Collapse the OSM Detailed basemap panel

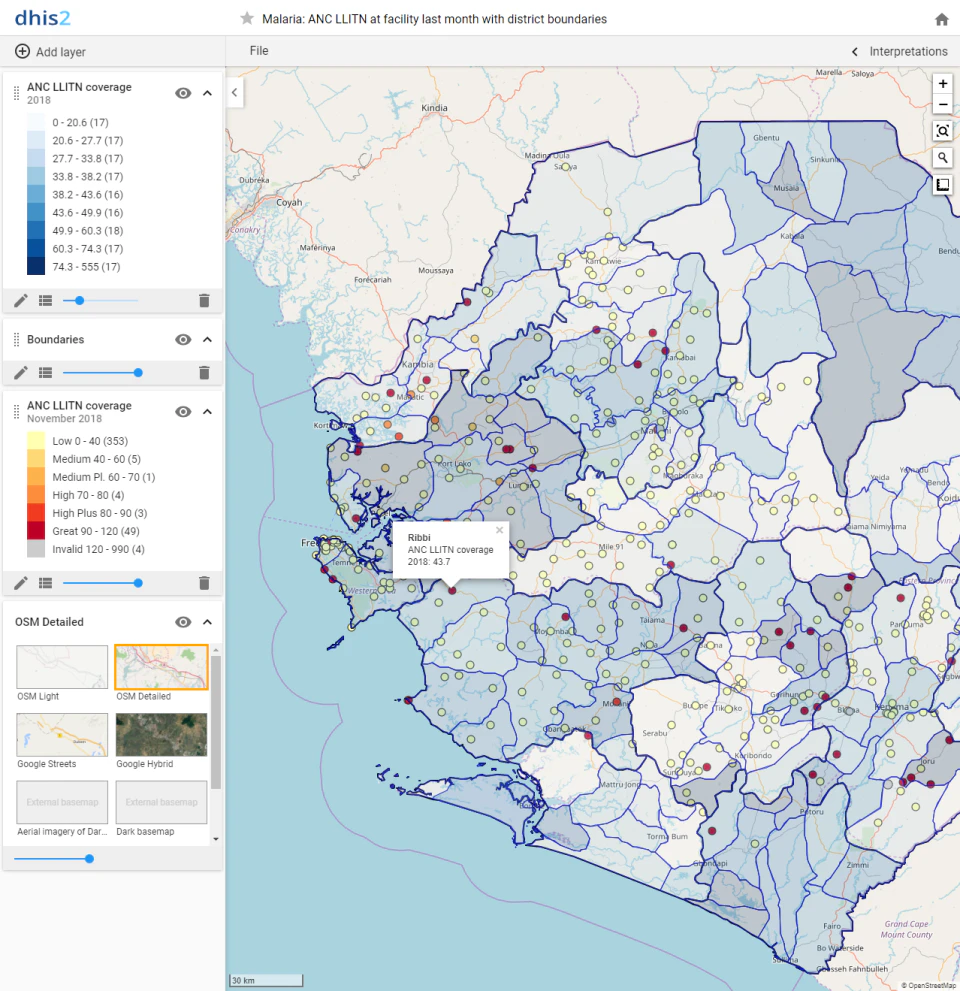pos(207,622)
